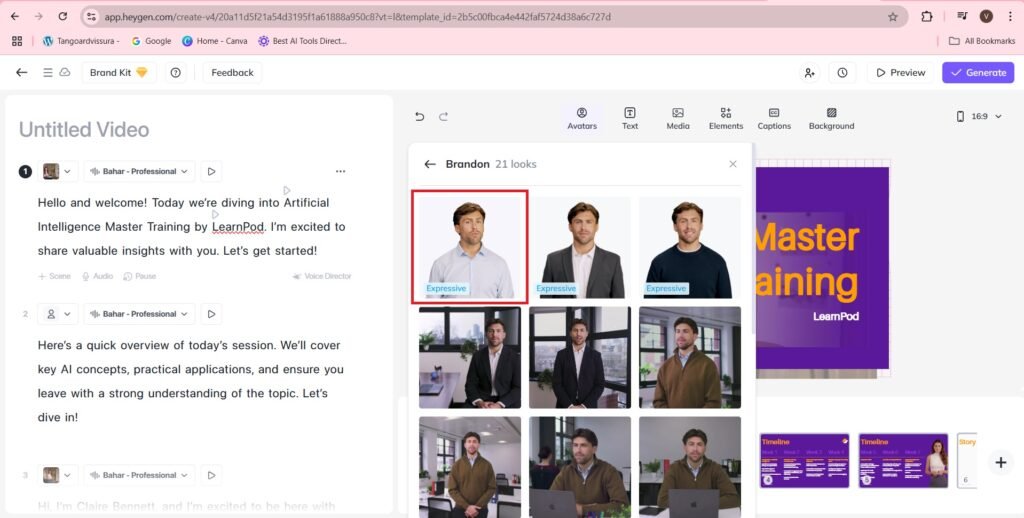Open the 16:9 aspect ratio dropdown

[979, 116]
